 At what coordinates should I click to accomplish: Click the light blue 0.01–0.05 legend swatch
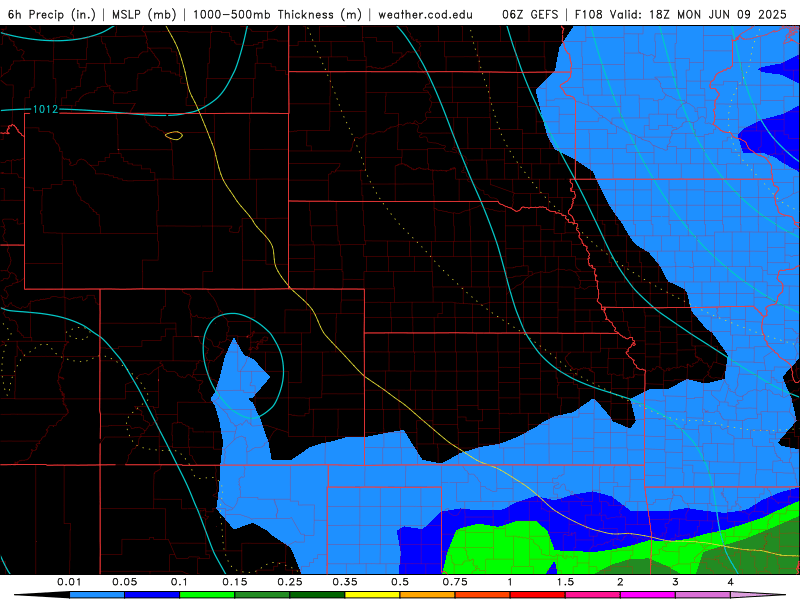tap(97, 595)
